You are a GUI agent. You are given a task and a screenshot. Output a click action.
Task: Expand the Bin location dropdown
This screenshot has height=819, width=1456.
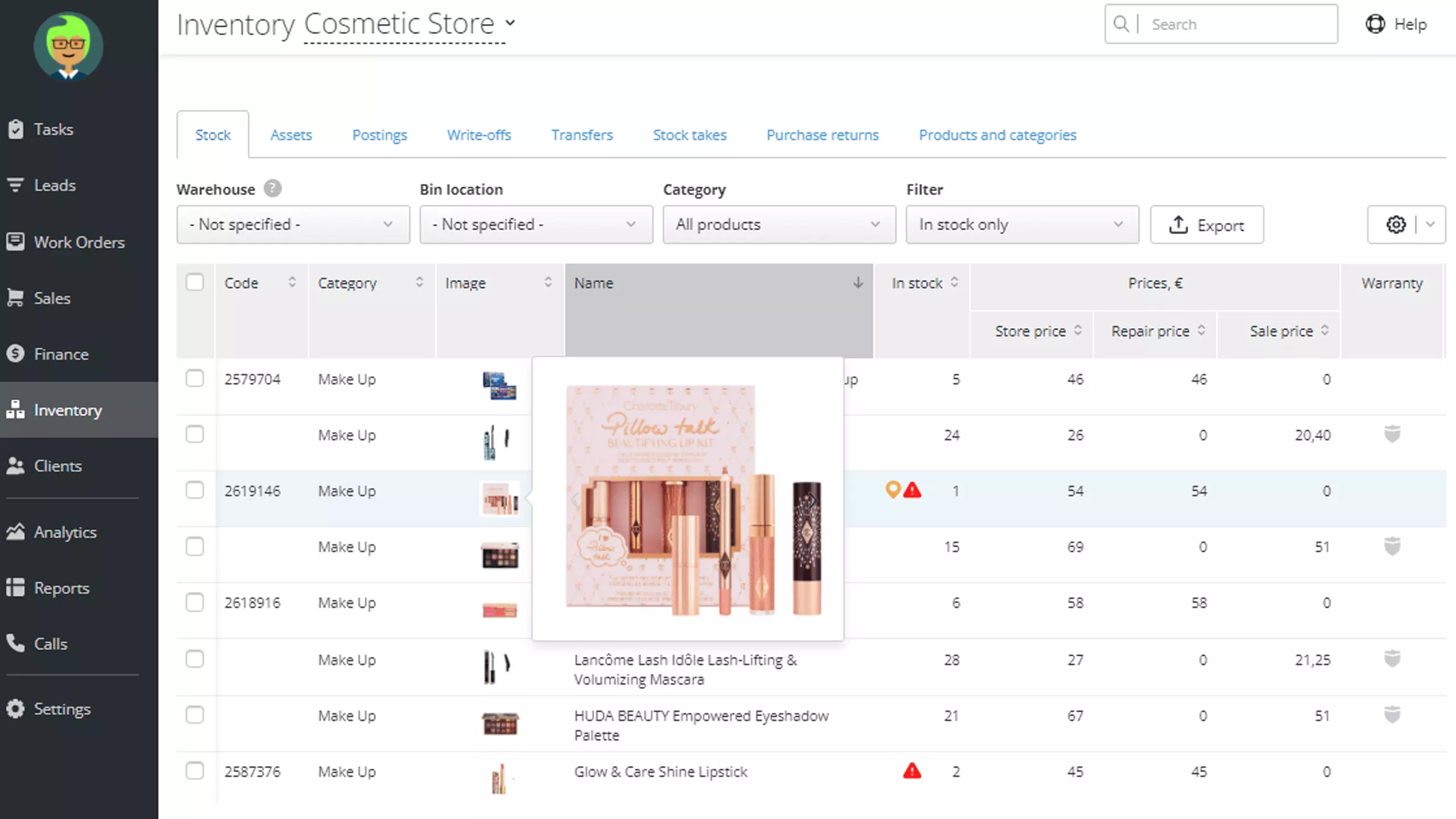pos(536,225)
